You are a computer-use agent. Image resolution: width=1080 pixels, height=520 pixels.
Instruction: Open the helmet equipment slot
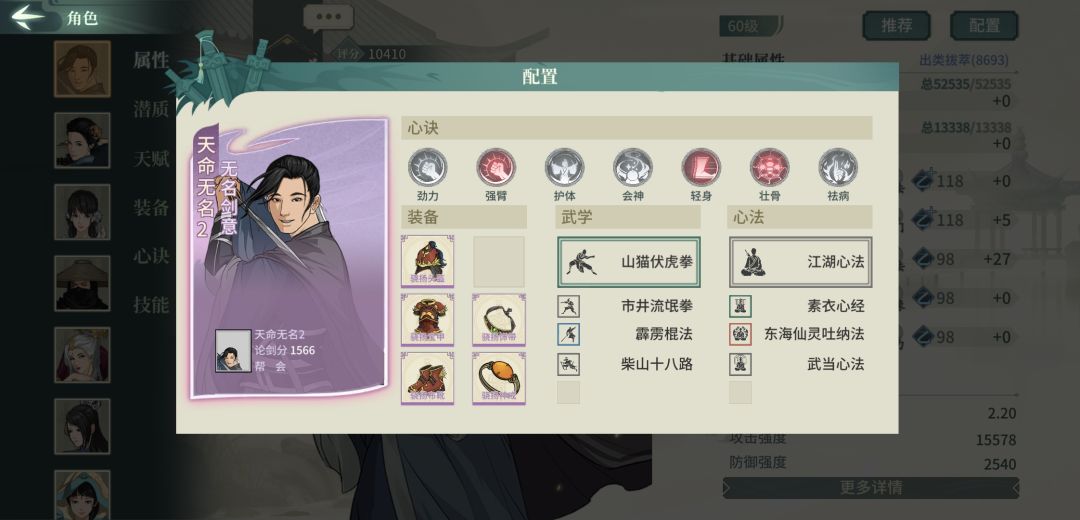(x=427, y=261)
